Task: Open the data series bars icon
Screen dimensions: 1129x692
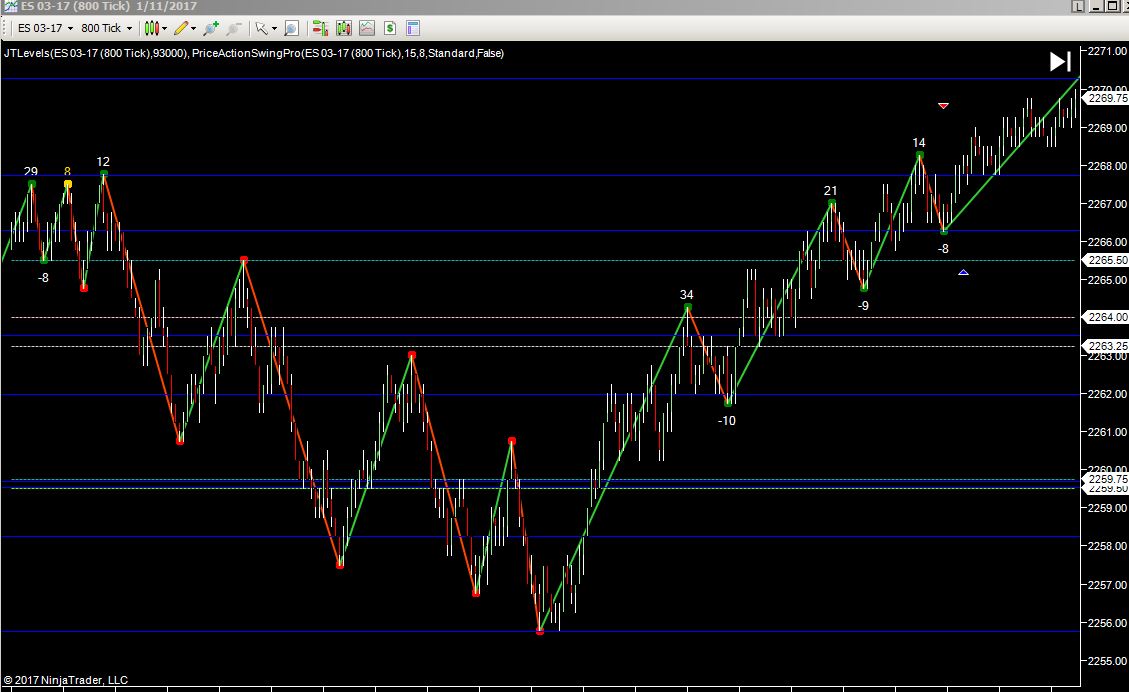Action: 343,28
